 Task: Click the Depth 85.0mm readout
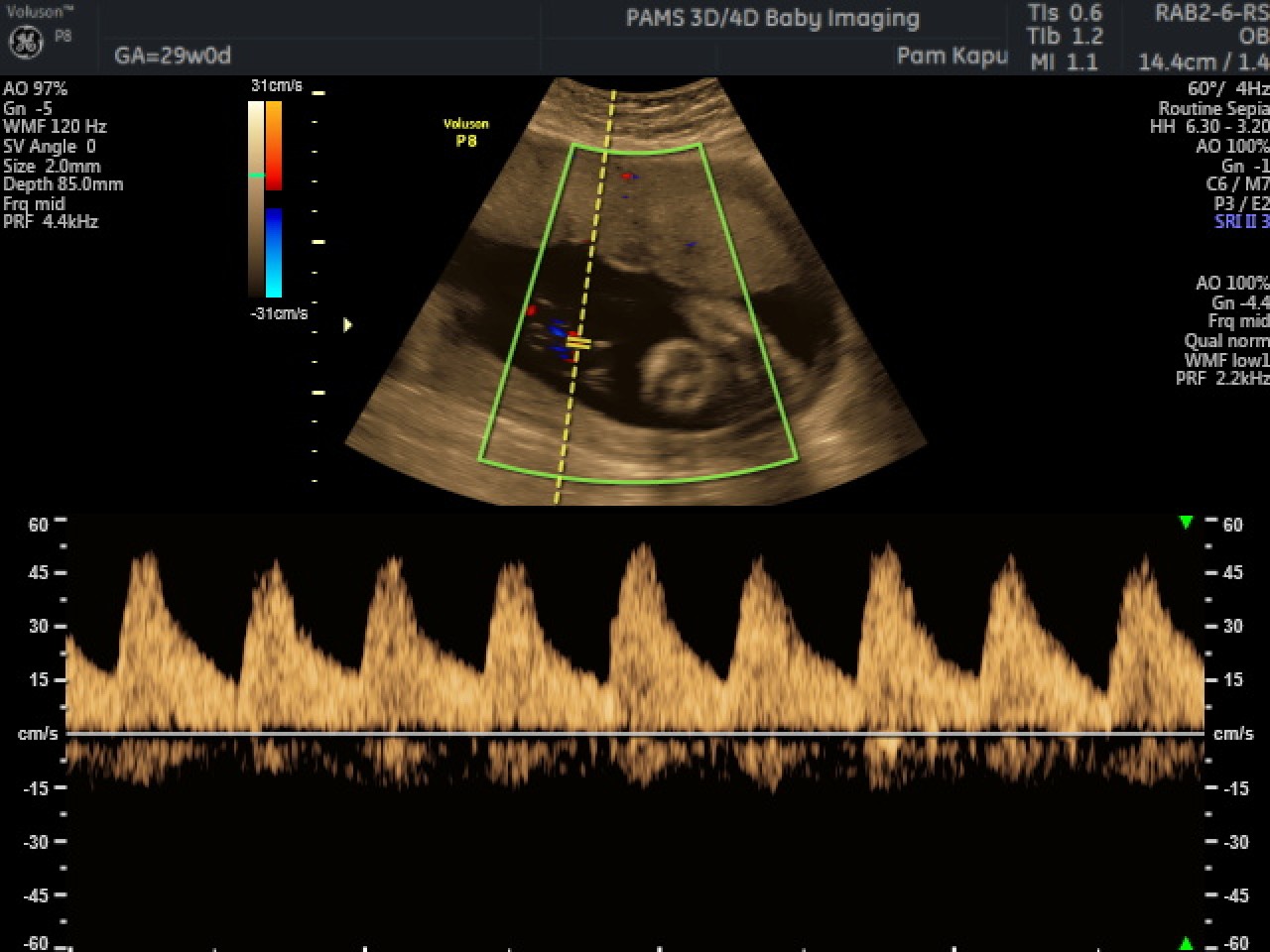pyautogui.click(x=64, y=184)
